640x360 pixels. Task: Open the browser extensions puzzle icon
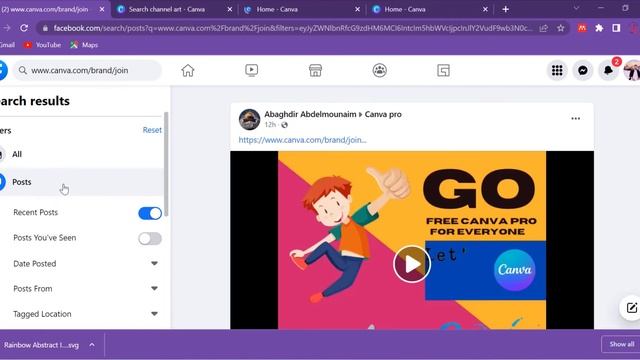click(599, 28)
